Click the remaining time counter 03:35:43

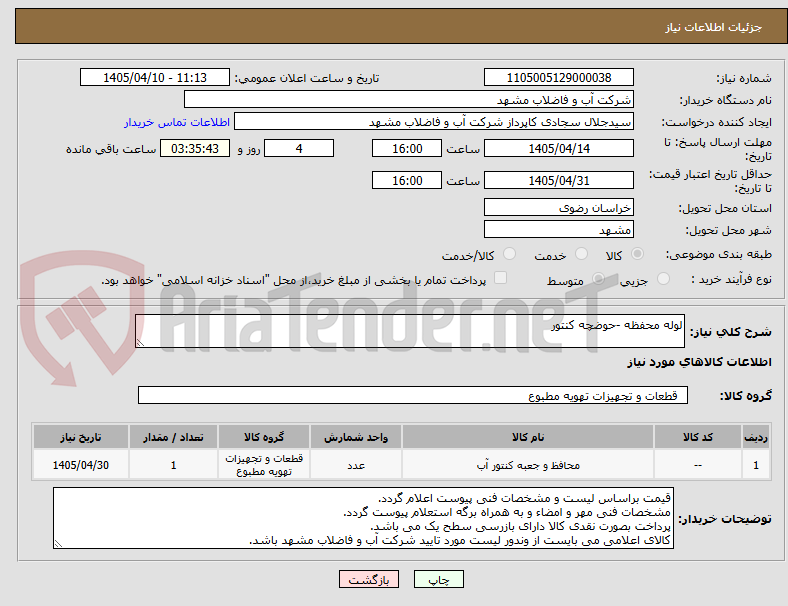[x=195, y=149]
